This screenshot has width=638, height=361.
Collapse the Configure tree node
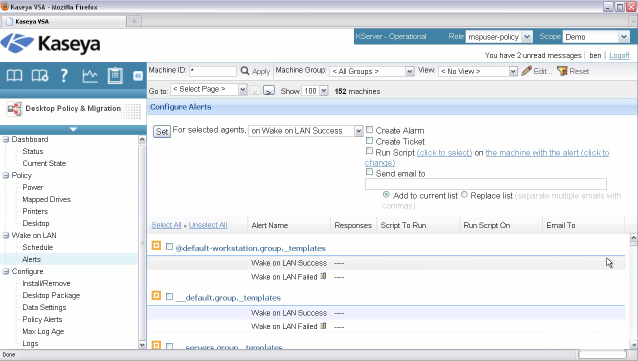tap(6, 271)
